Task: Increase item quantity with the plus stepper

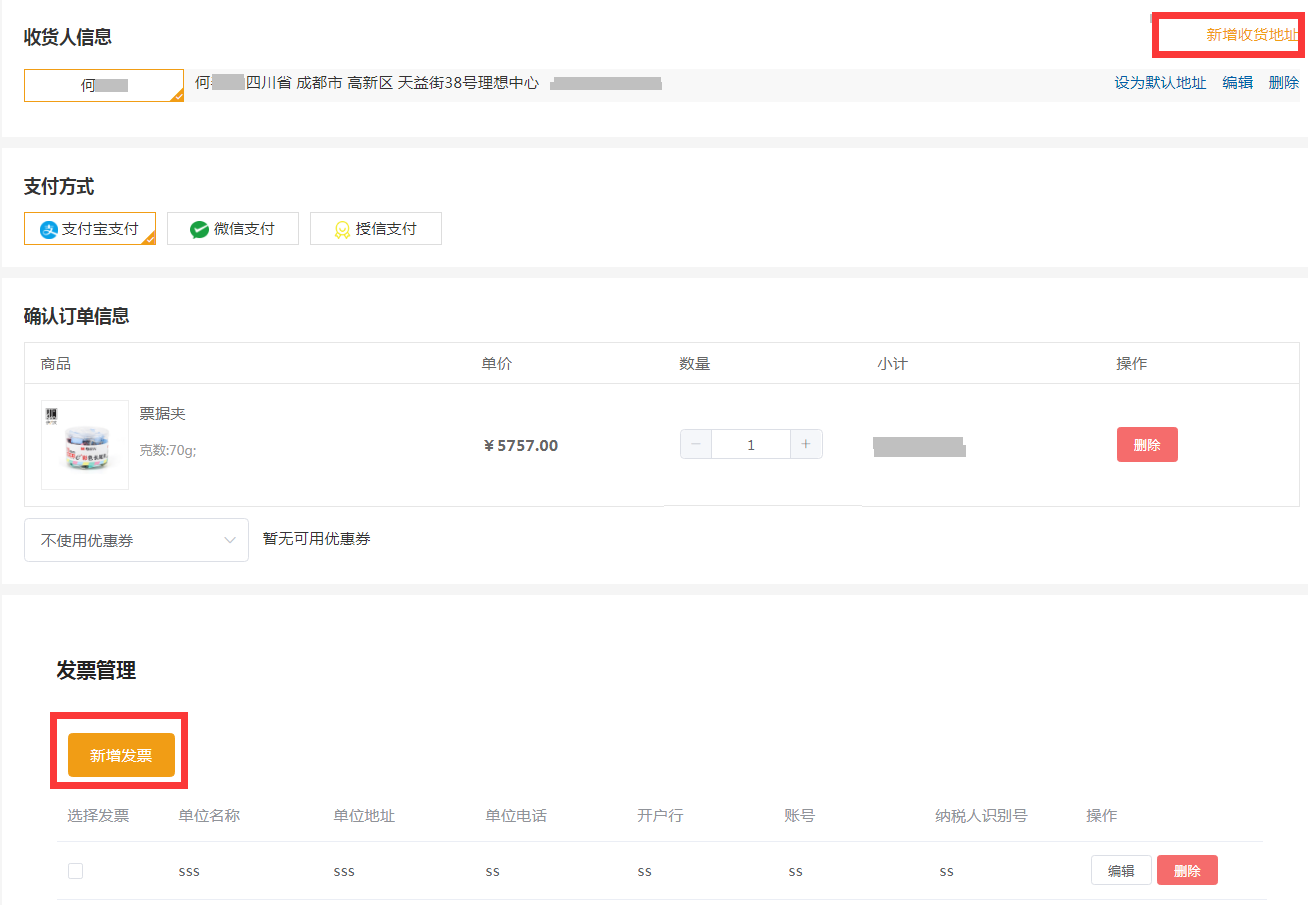Action: 806,444
